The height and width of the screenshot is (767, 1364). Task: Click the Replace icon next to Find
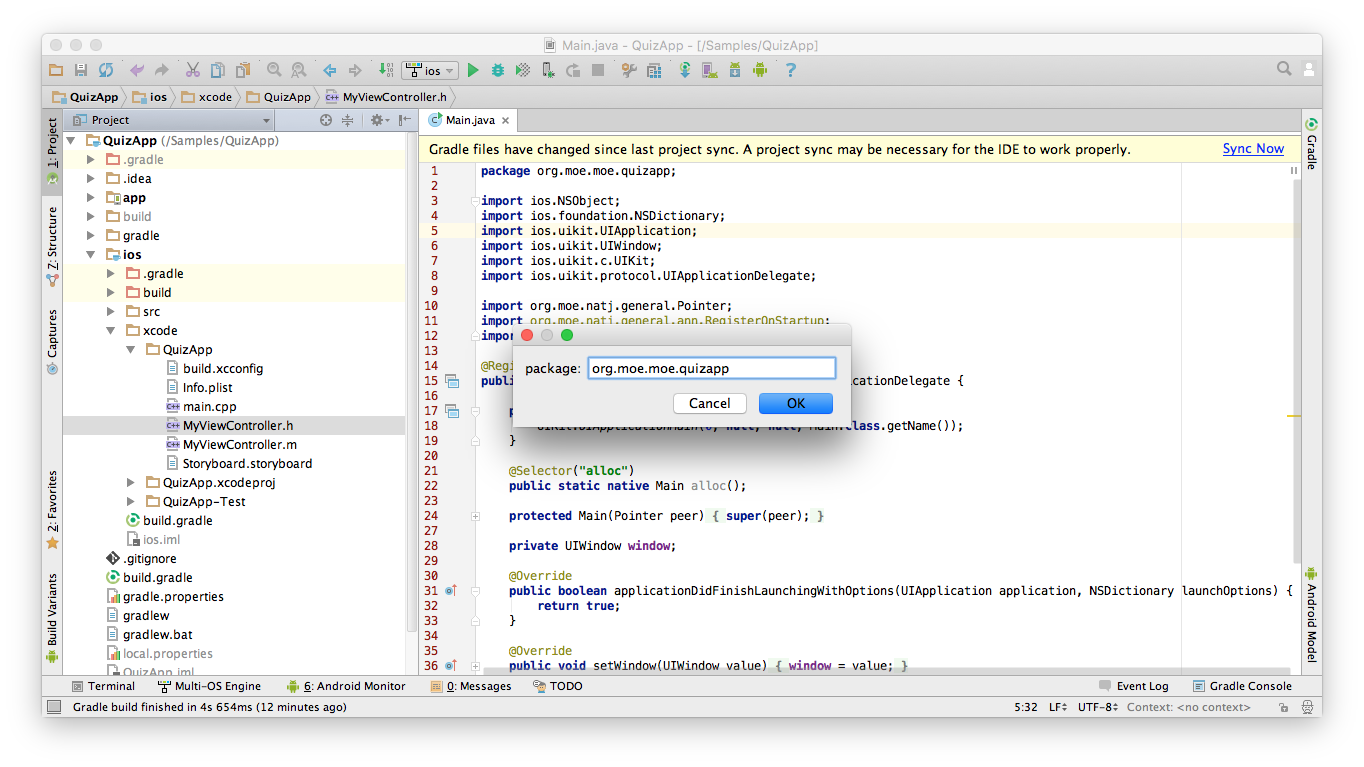click(x=298, y=70)
